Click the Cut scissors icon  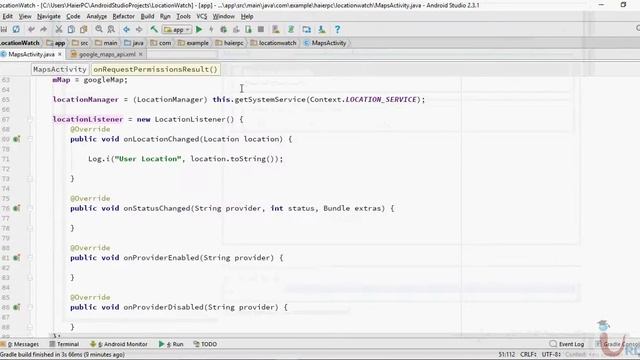coord(59,29)
